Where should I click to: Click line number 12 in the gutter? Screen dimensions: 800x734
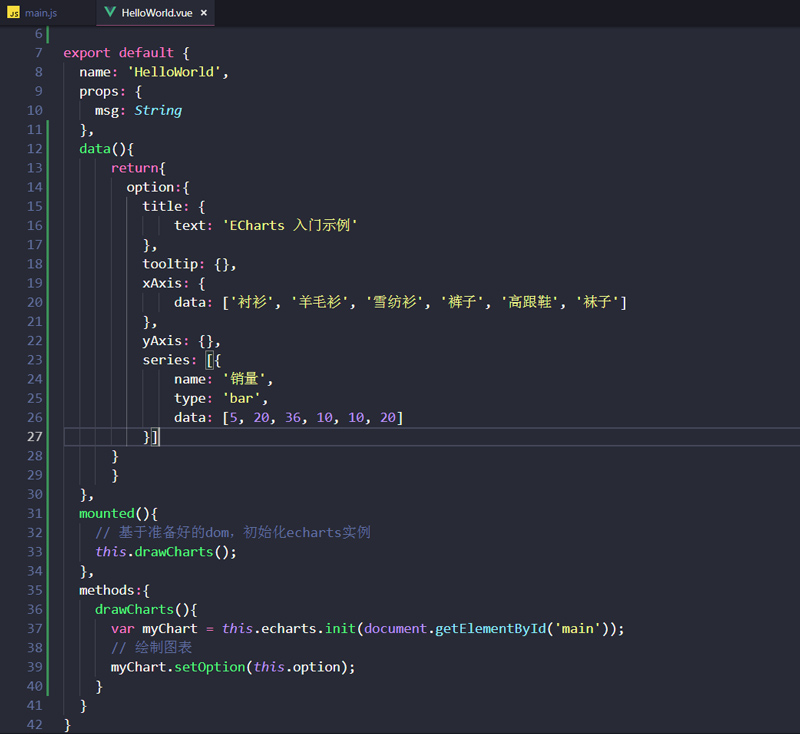click(35, 149)
